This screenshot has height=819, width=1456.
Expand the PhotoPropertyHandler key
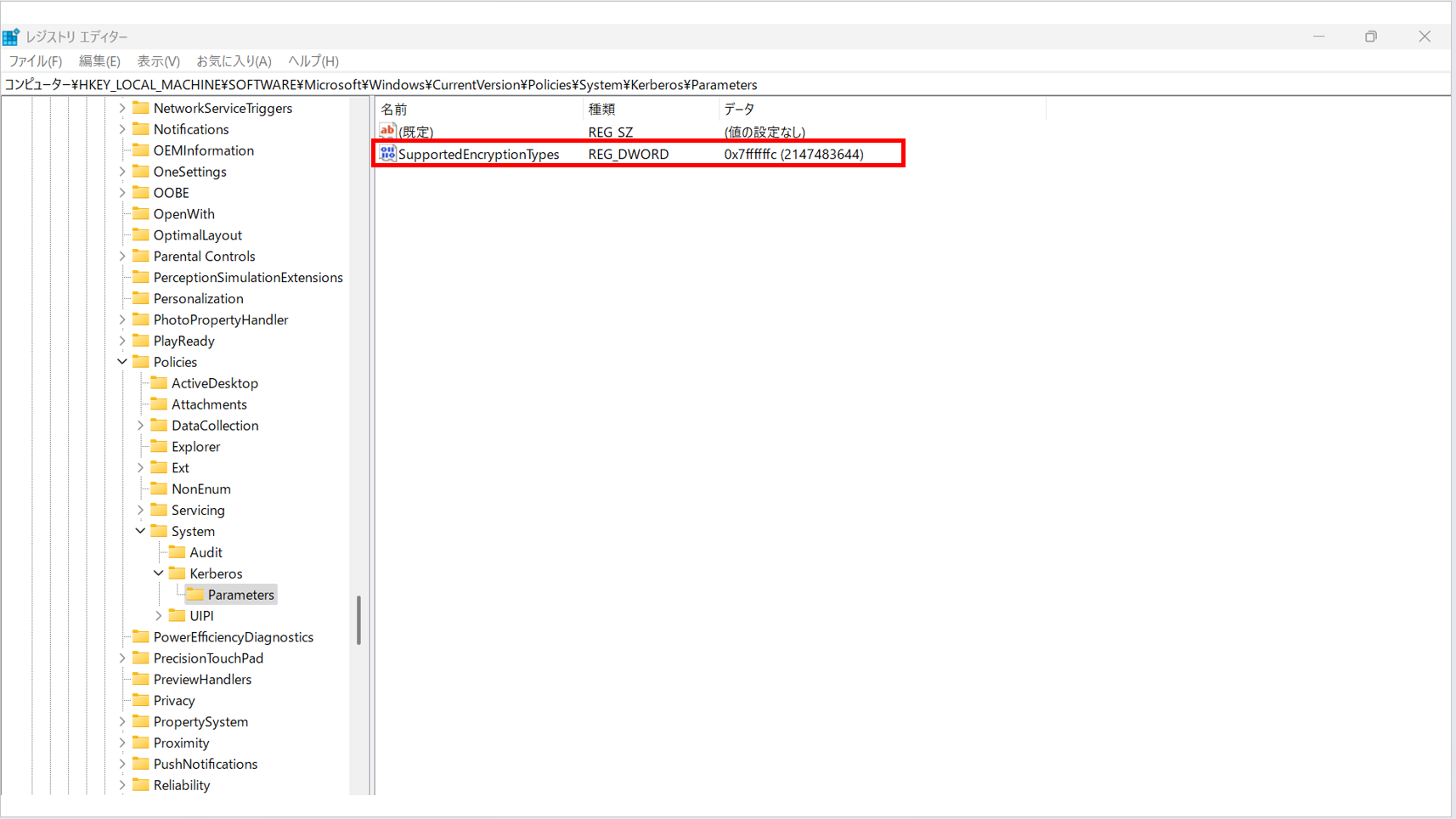(x=122, y=319)
